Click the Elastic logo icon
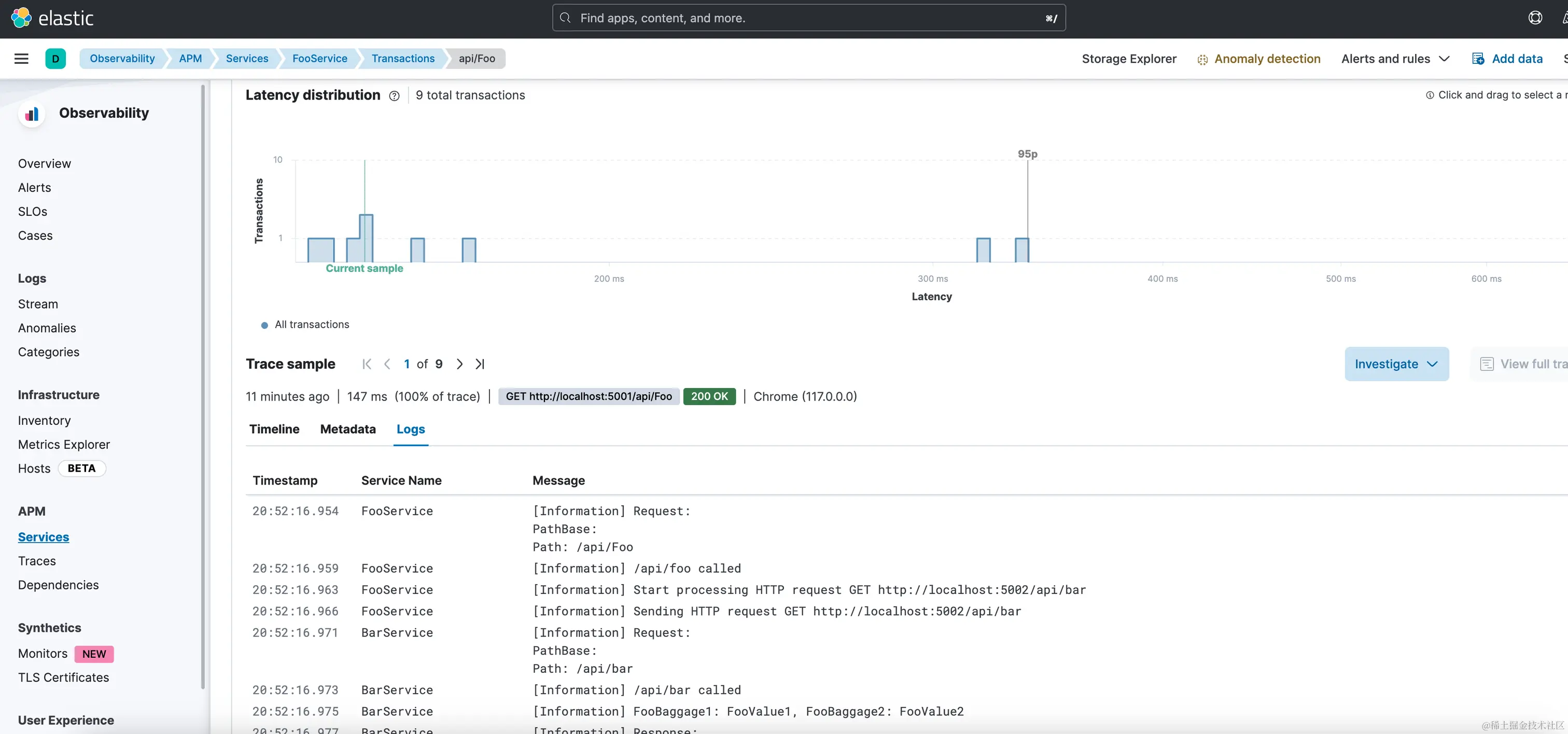Viewport: 1568px width, 734px height. point(21,18)
